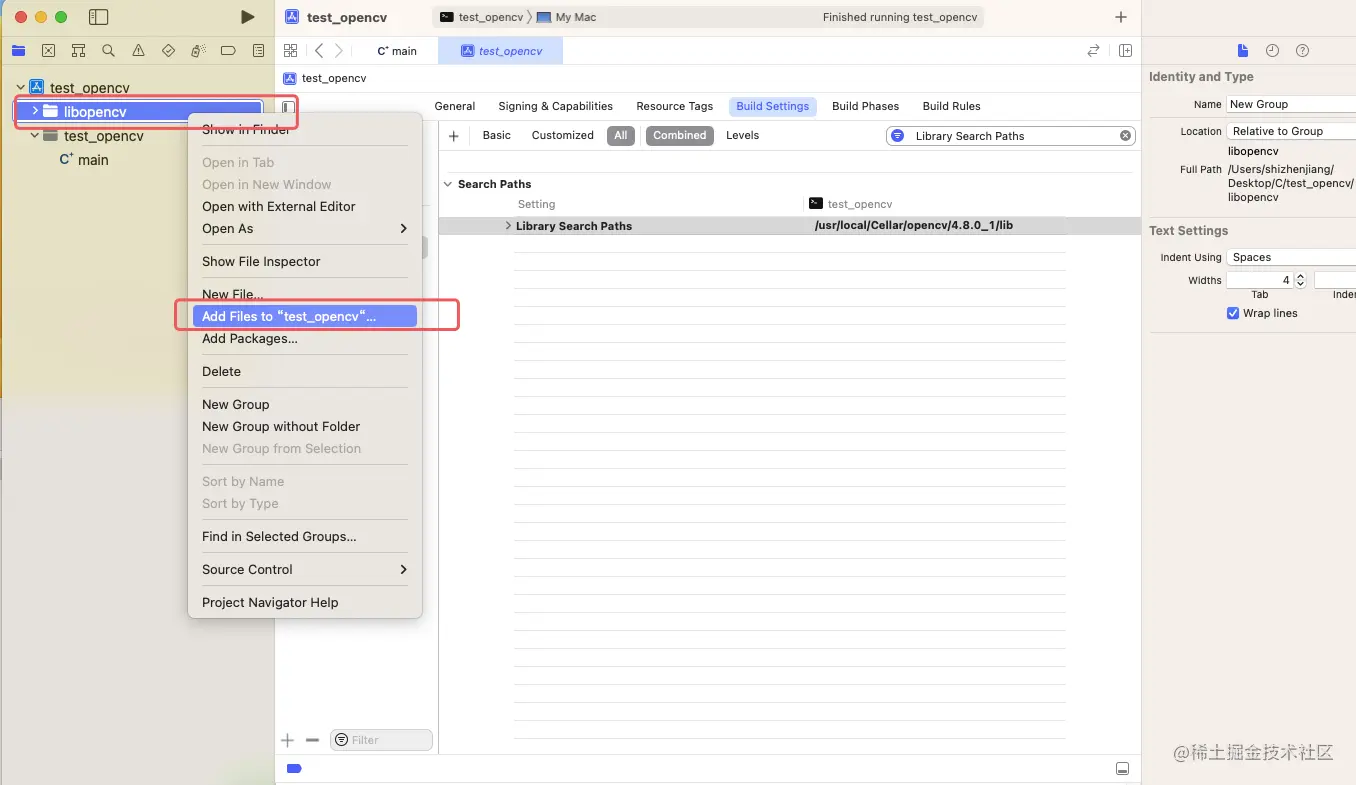
Task: Switch to the Customized settings filter
Action: pyautogui.click(x=563, y=136)
